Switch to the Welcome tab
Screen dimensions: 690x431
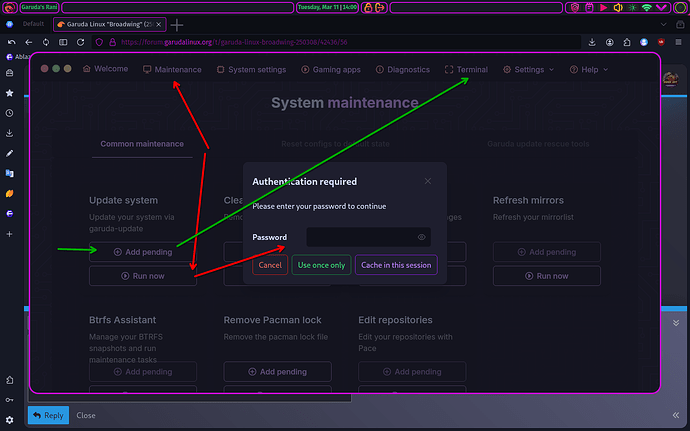tap(106, 69)
